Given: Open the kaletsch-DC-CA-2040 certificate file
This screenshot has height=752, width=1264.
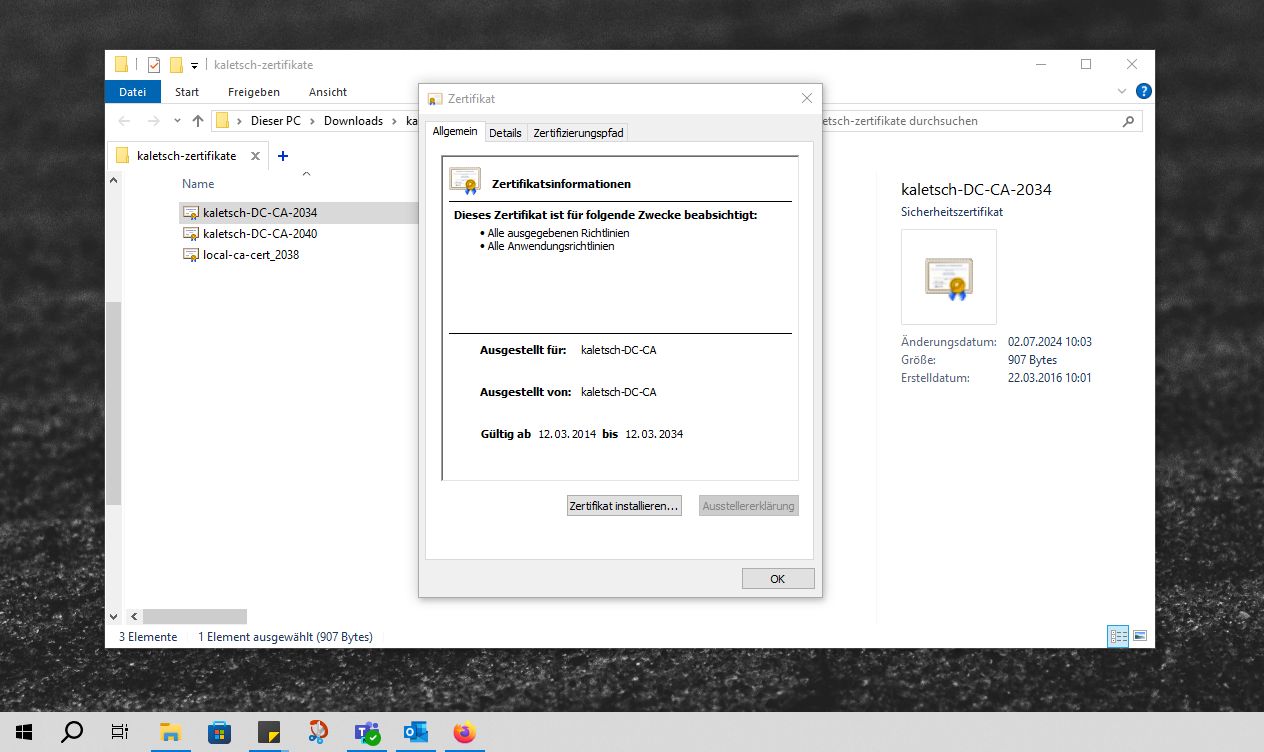Looking at the screenshot, I should click(x=259, y=234).
